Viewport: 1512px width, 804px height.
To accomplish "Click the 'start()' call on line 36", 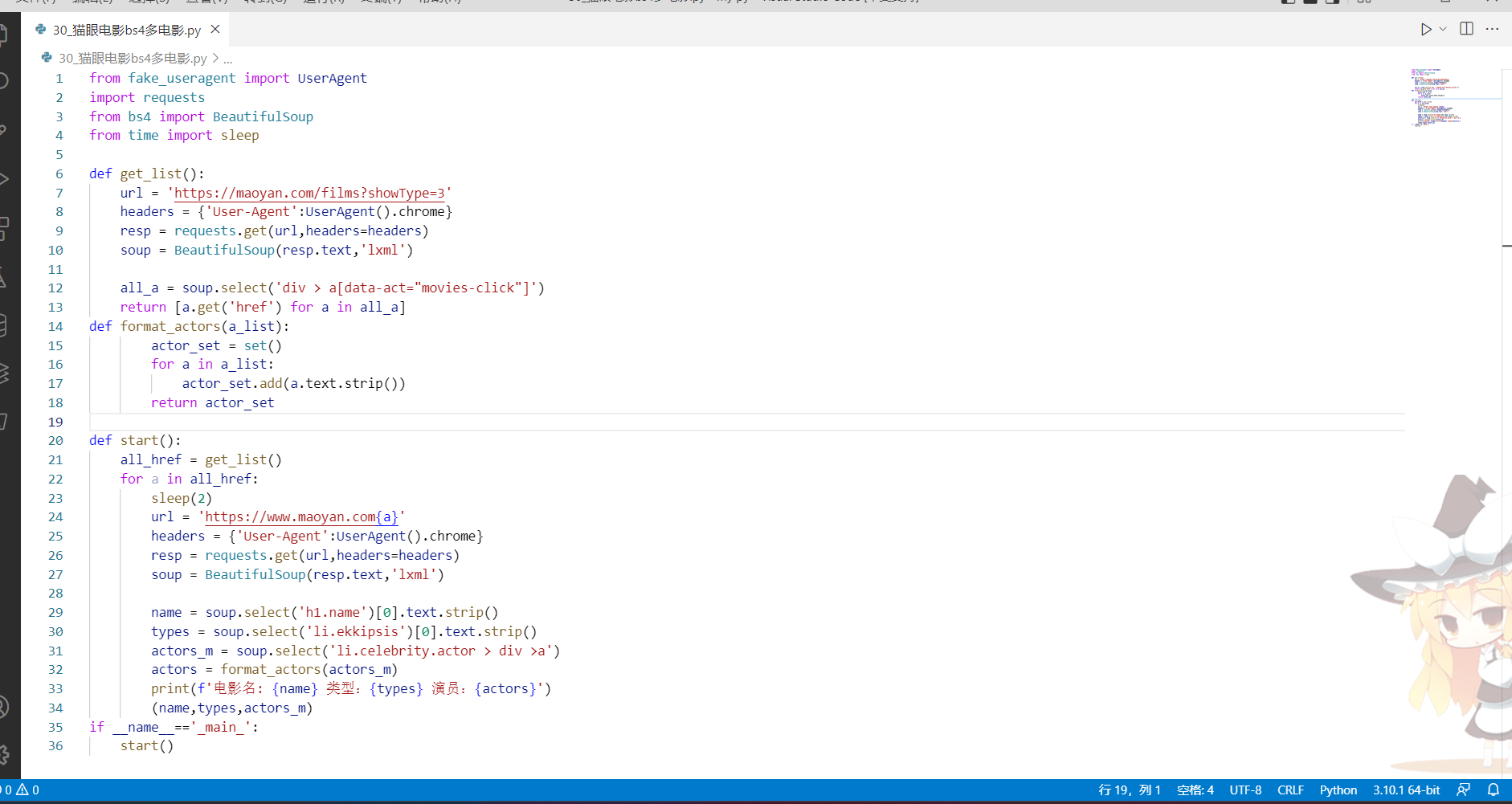I will coord(147,745).
